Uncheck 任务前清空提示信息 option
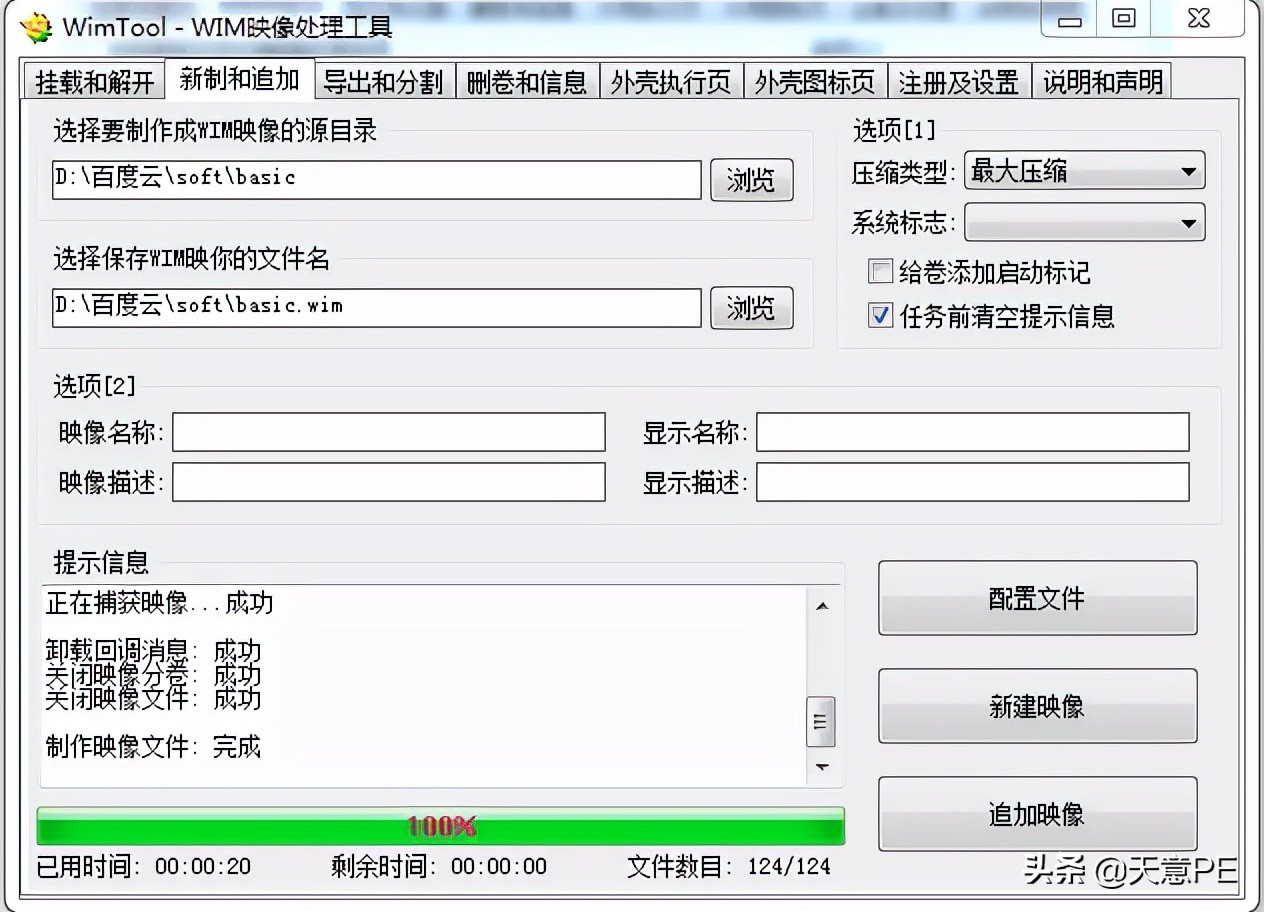 click(880, 316)
